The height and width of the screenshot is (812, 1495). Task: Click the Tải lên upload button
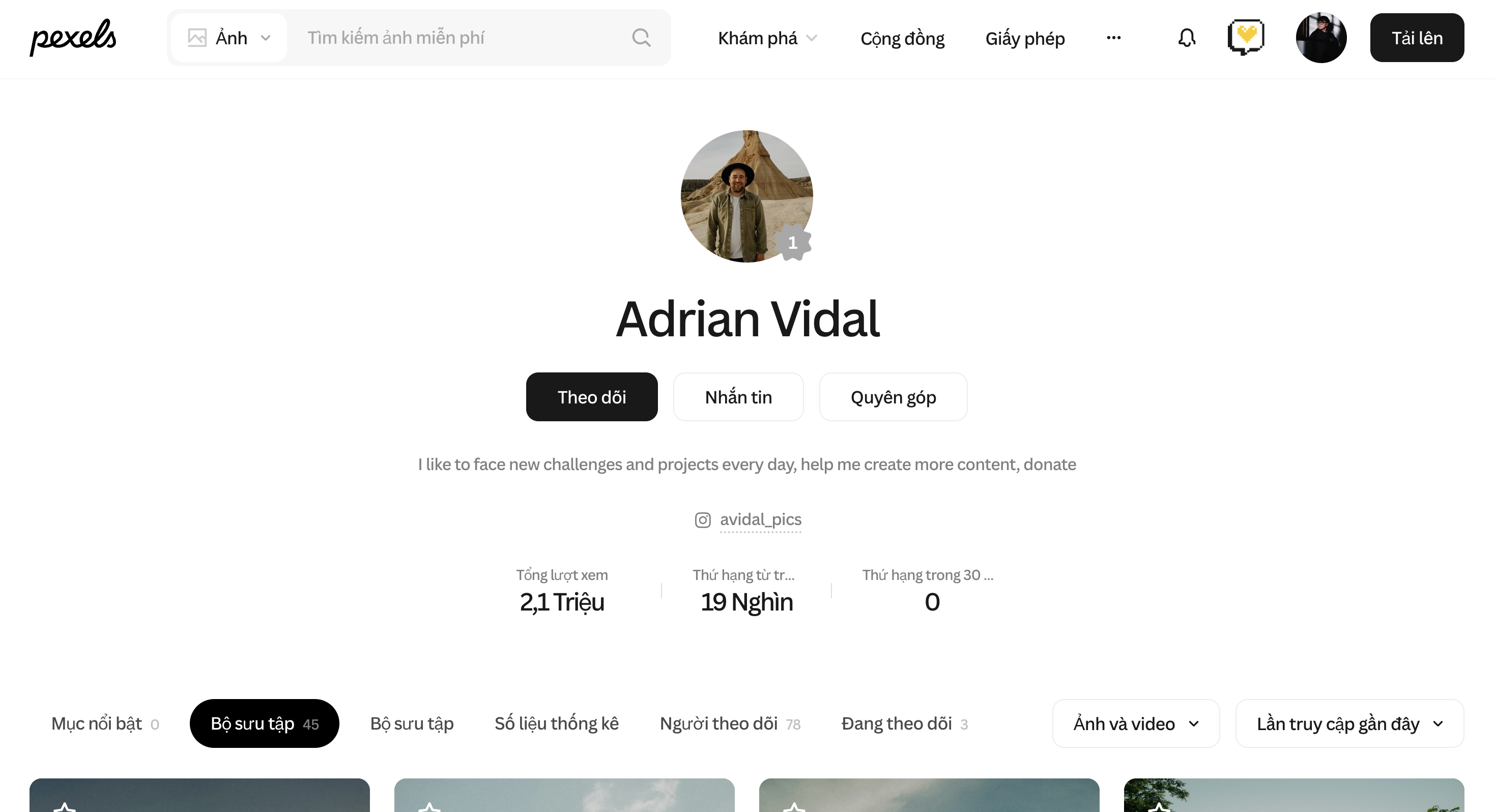pos(1417,38)
